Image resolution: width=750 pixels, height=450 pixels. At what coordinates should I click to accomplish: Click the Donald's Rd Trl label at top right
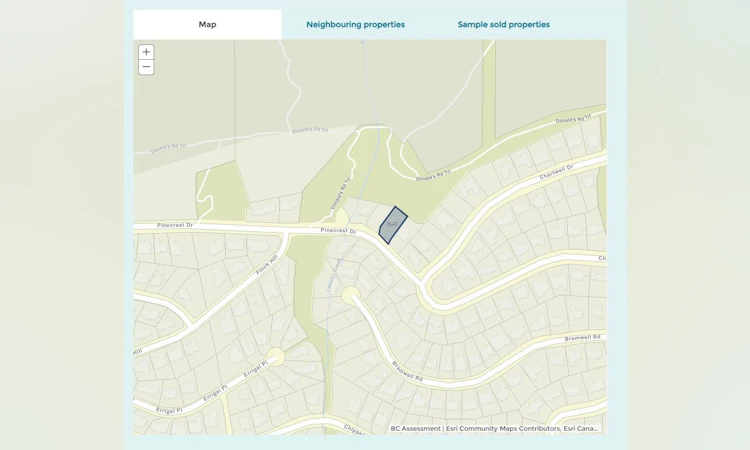pos(573,119)
